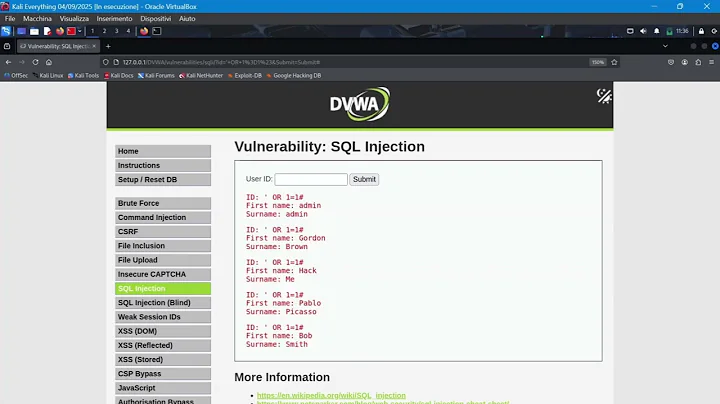Open the extensions puzzle icon

pyautogui.click(x=698, y=62)
